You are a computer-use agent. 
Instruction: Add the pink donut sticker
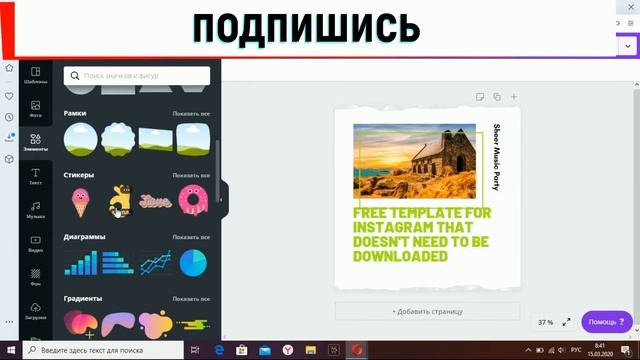pos(193,200)
